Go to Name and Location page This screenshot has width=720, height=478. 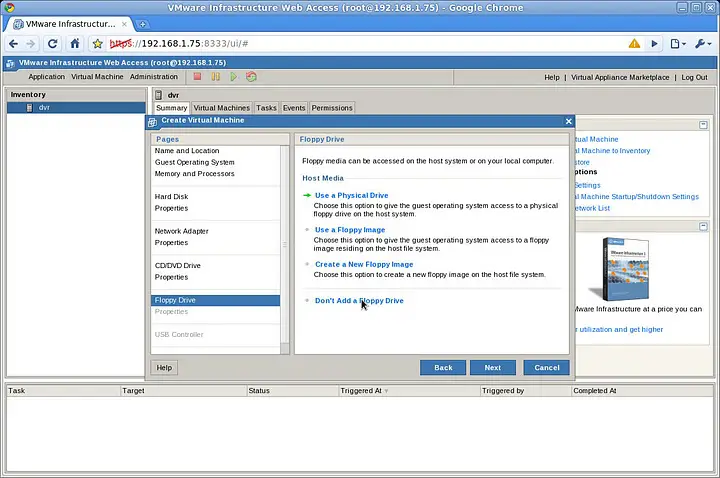pos(187,151)
